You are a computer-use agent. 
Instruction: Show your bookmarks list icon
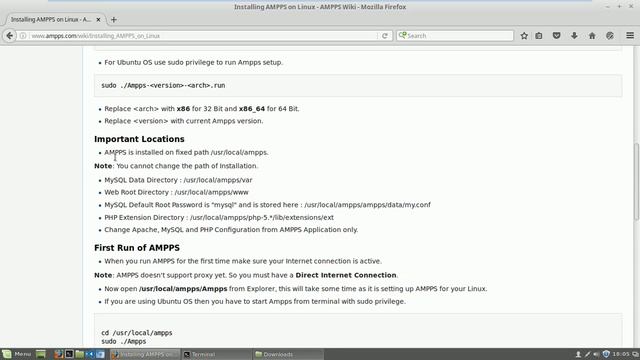539,36
